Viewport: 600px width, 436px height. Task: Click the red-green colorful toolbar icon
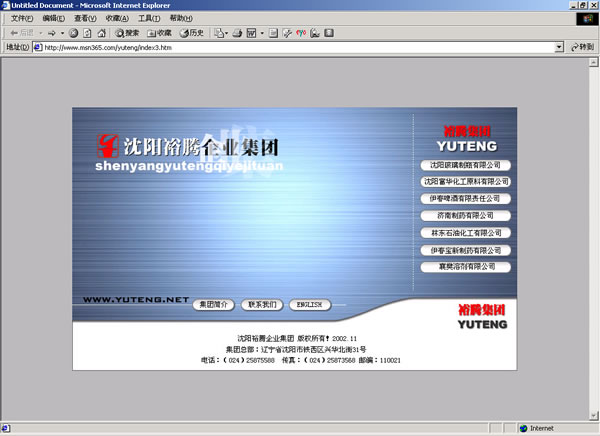click(x=301, y=33)
